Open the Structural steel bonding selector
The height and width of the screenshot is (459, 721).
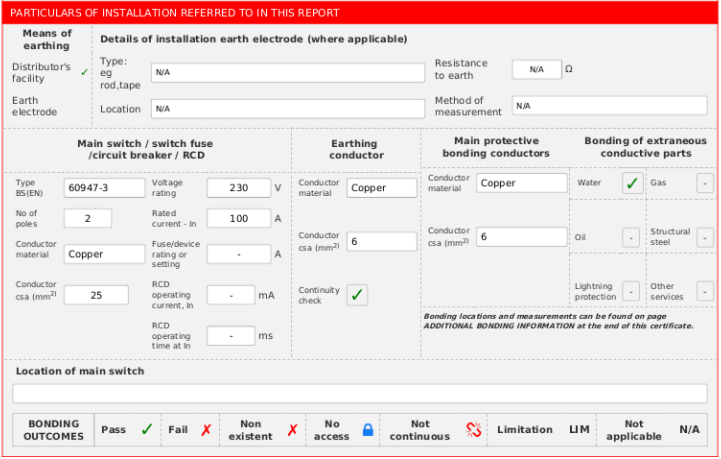[x=705, y=237]
